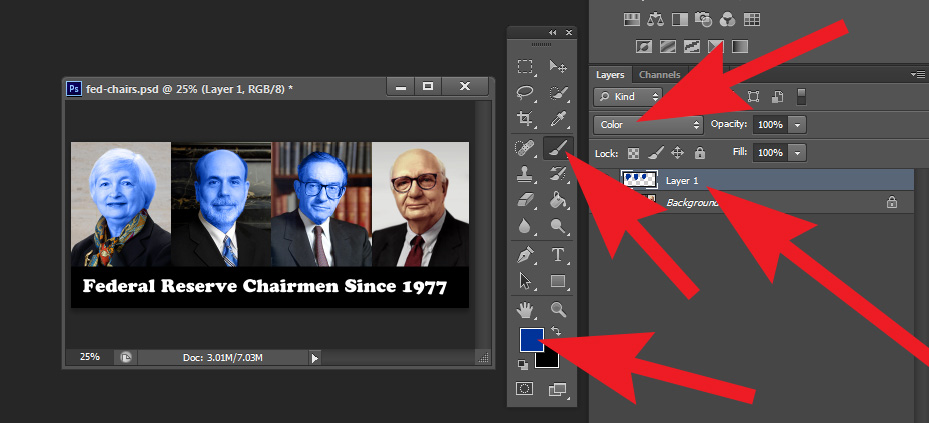Select the Dodge tool
The width and height of the screenshot is (929, 423).
558,226
